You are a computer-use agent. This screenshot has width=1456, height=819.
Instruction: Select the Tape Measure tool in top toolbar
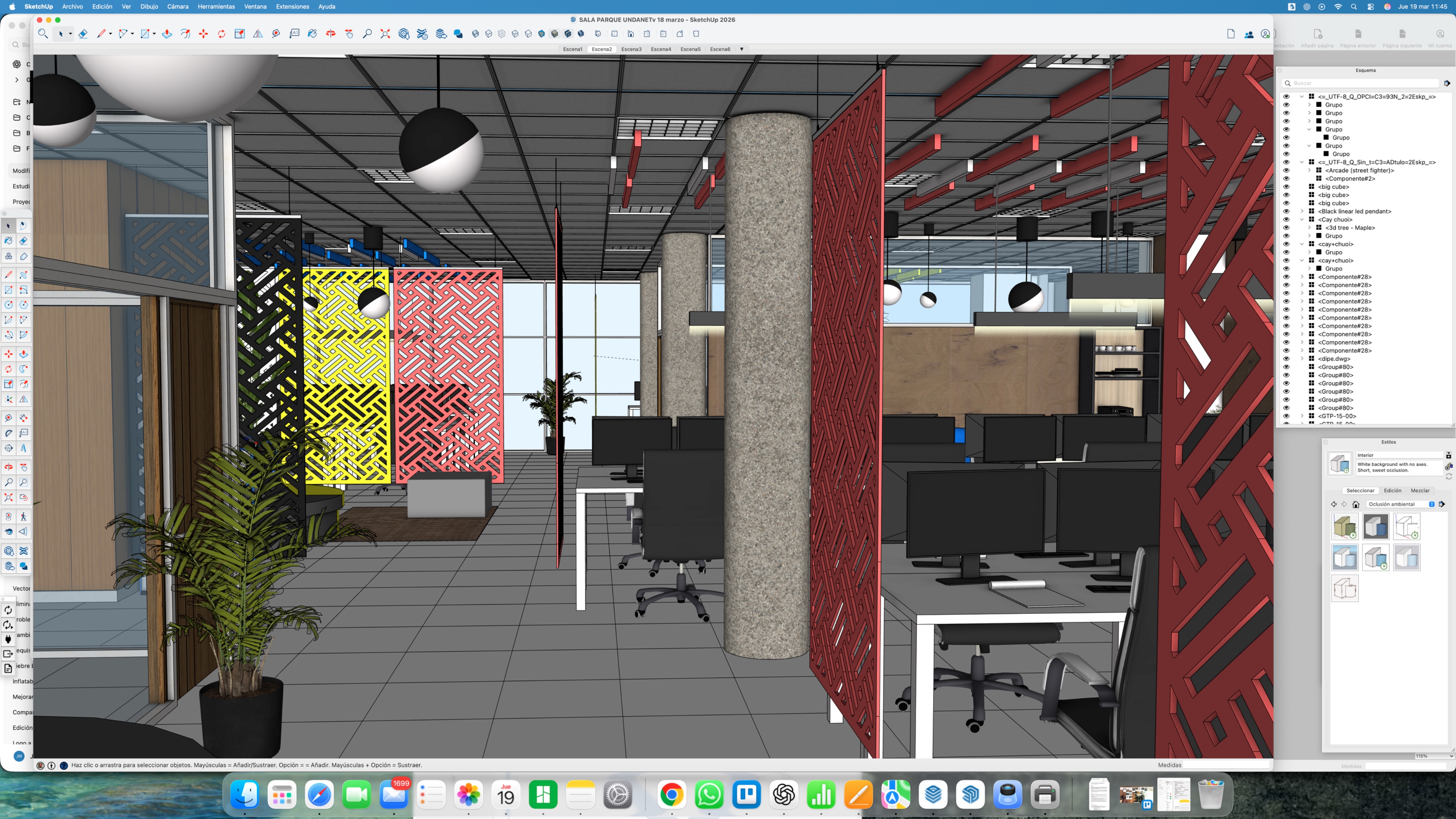(x=276, y=34)
